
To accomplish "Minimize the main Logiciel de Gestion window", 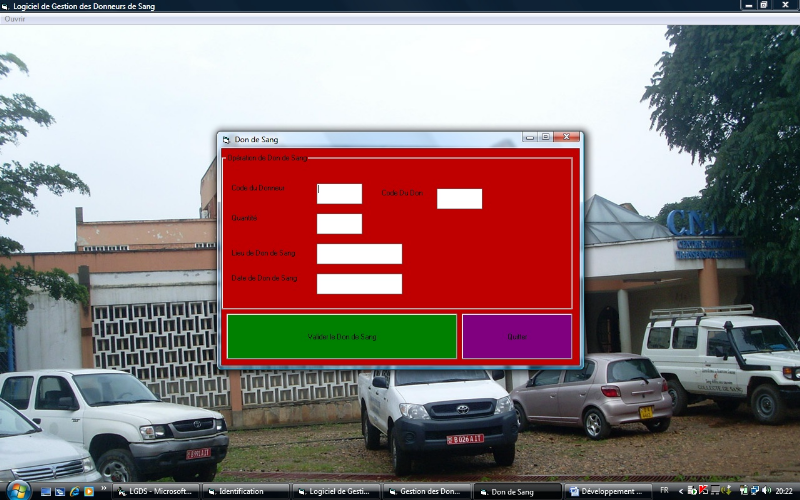I will [748, 5].
